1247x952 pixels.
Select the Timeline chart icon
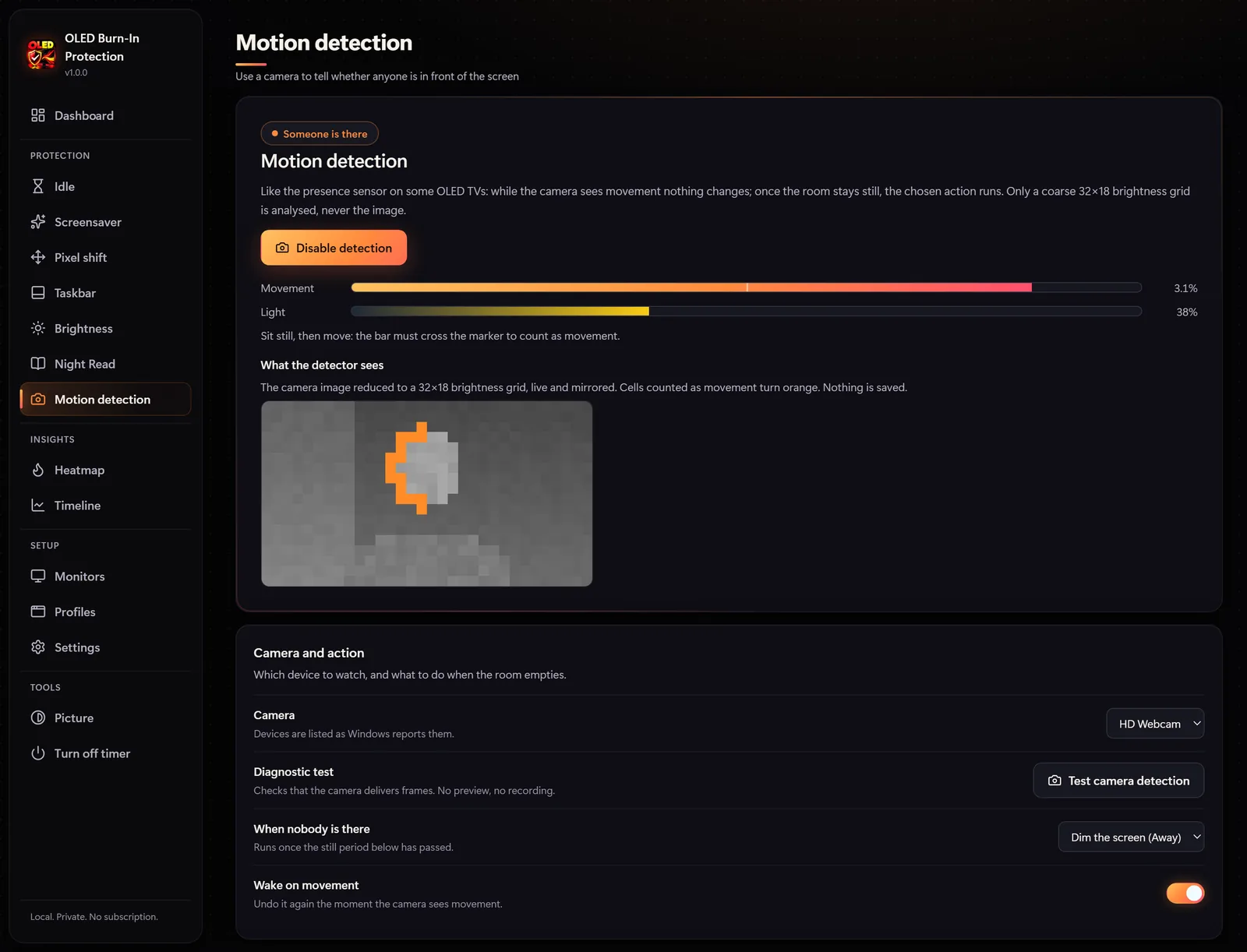click(x=37, y=506)
